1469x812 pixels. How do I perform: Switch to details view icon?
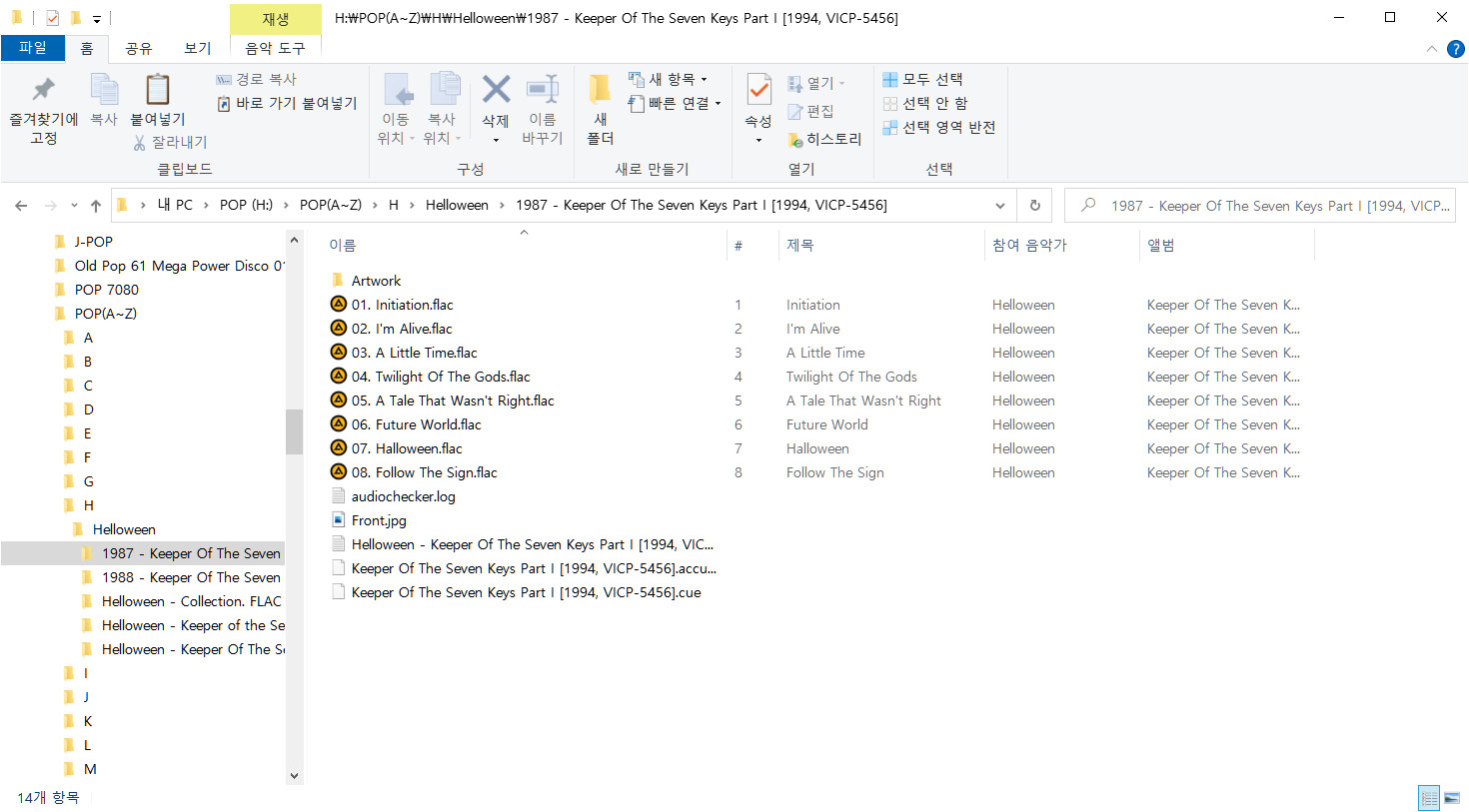coord(1429,798)
